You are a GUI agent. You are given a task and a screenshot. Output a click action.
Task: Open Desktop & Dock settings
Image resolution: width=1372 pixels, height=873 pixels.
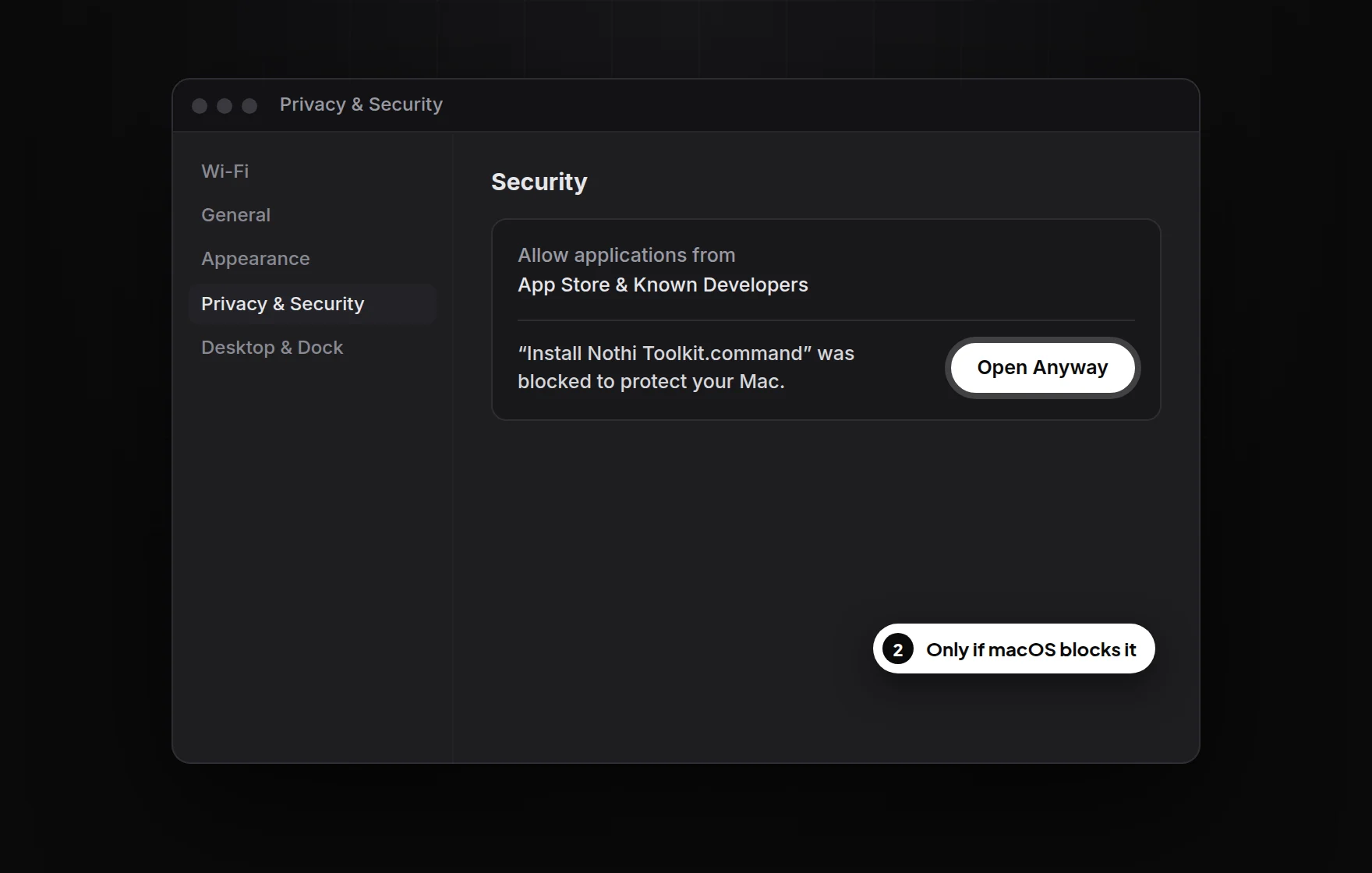pyautogui.click(x=272, y=348)
